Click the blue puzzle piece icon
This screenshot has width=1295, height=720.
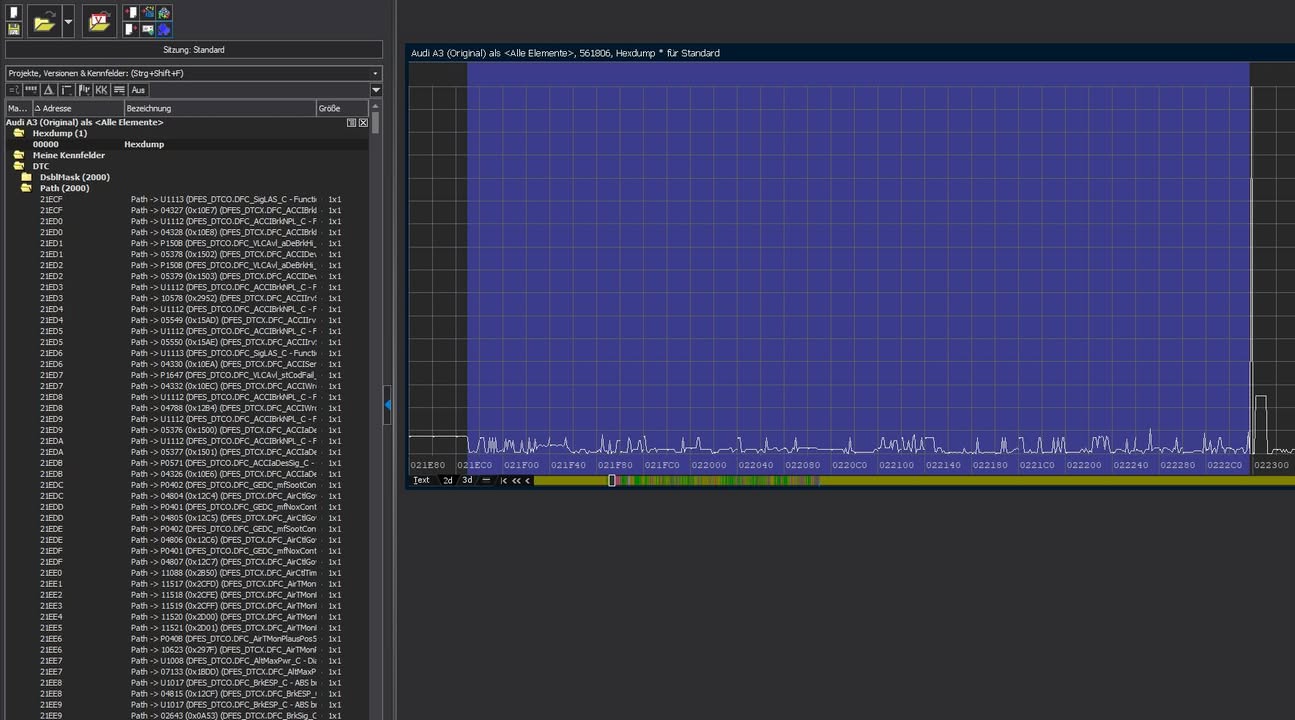click(163, 29)
